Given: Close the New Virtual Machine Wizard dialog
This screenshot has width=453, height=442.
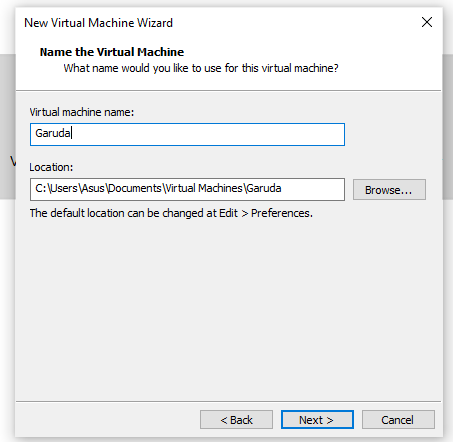Looking at the screenshot, I should [427, 22].
